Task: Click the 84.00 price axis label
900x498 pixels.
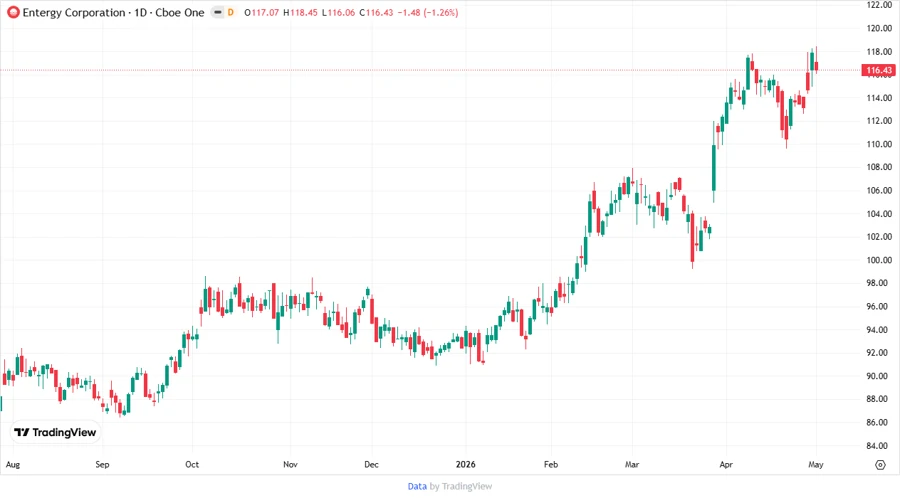Action: coord(879,446)
